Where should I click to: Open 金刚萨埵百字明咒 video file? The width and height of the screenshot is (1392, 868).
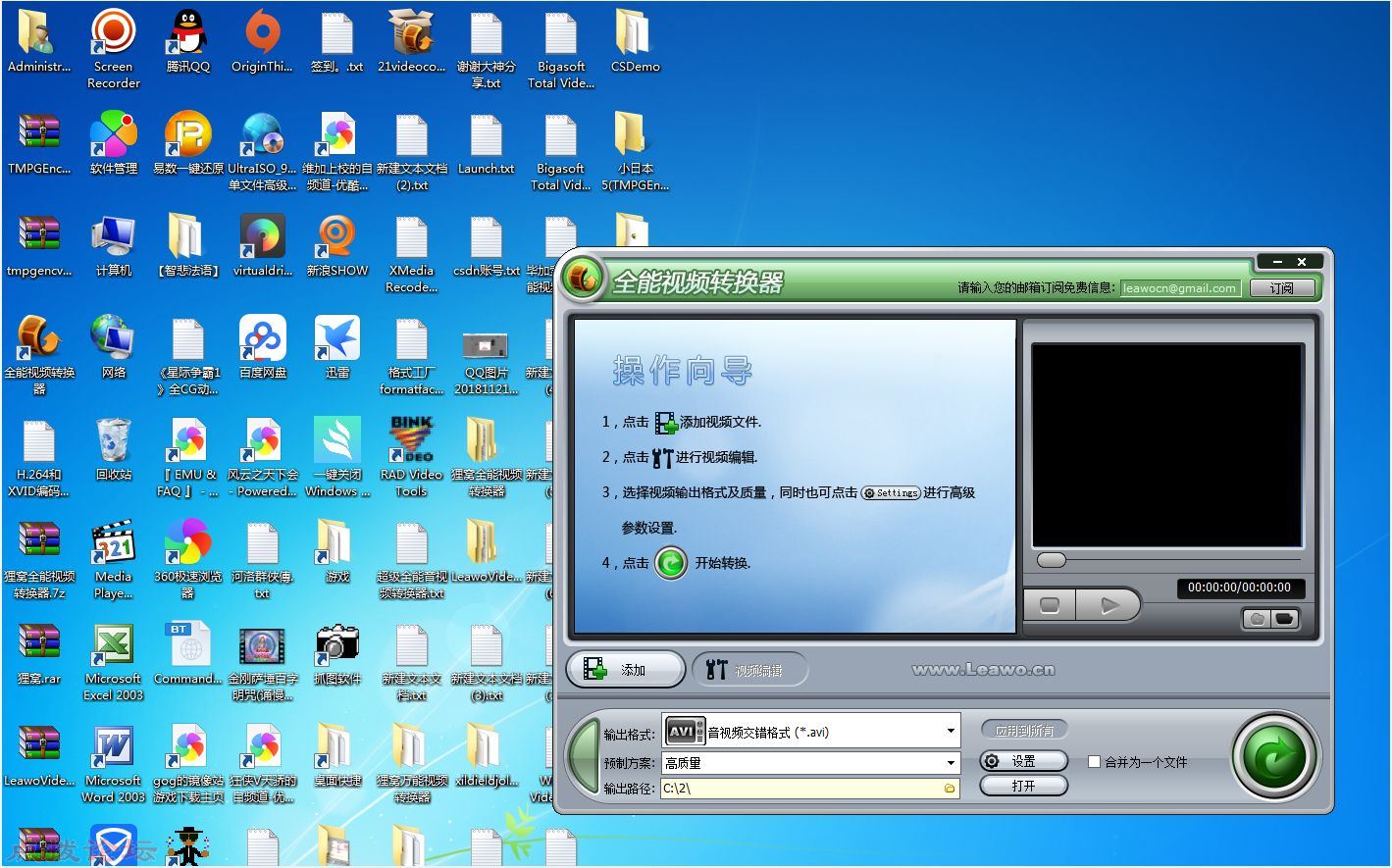tap(262, 661)
